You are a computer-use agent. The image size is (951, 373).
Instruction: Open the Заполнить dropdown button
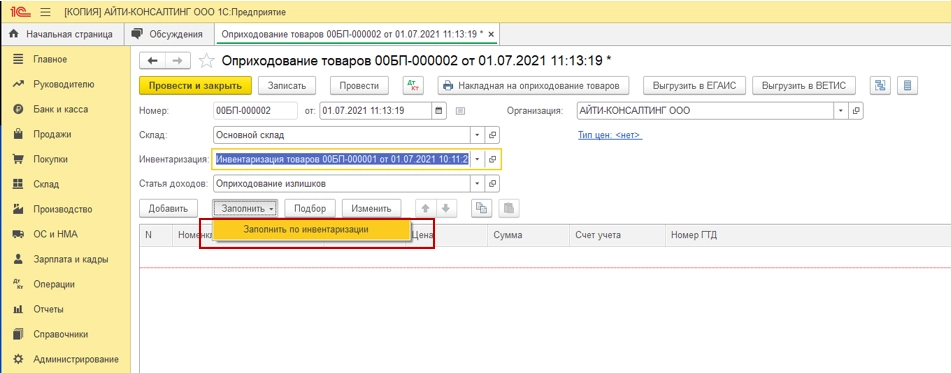click(245, 208)
